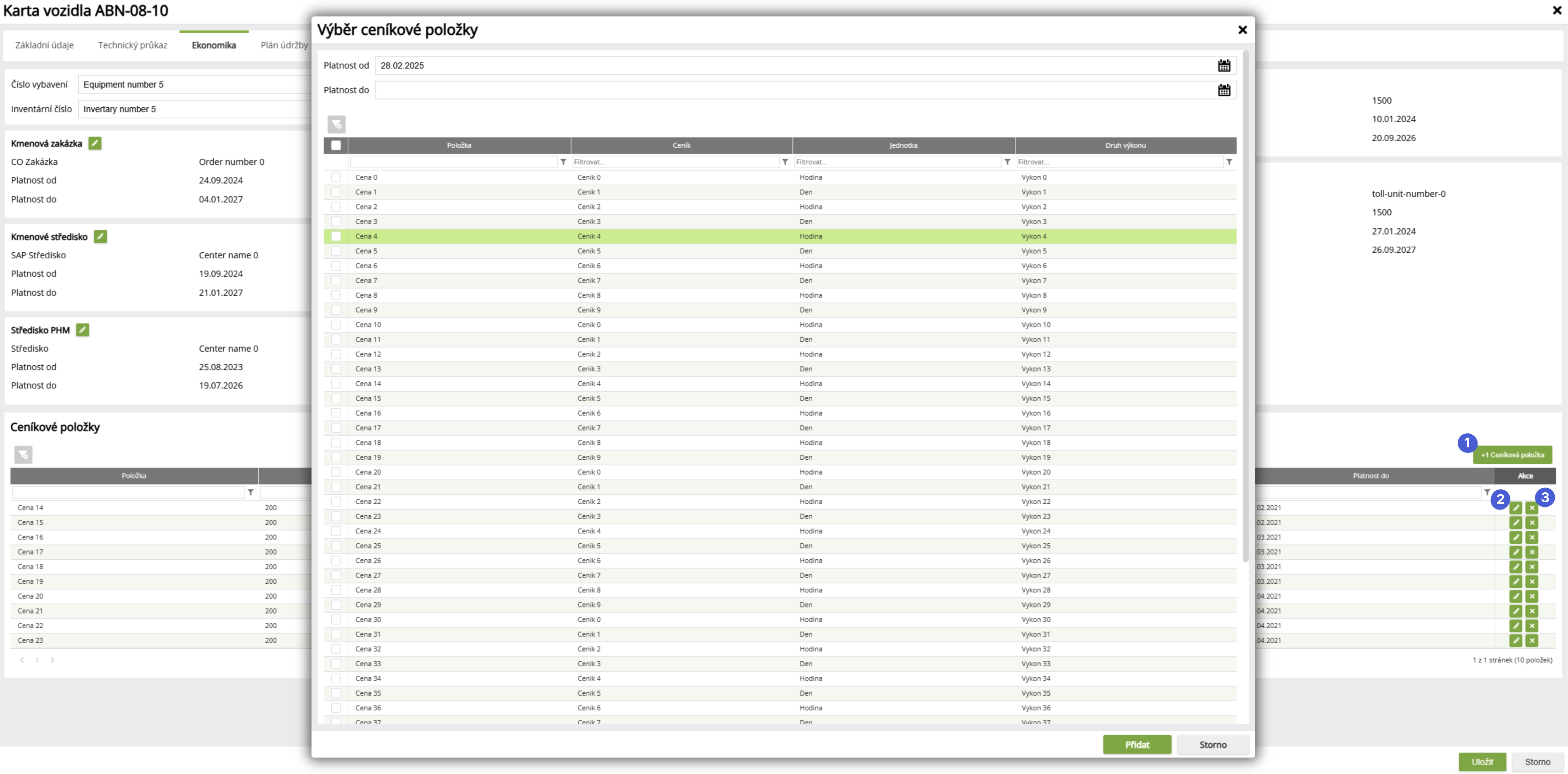Tick checkbox for Cena 4 row
The width and height of the screenshot is (1568, 774).
[x=336, y=236]
